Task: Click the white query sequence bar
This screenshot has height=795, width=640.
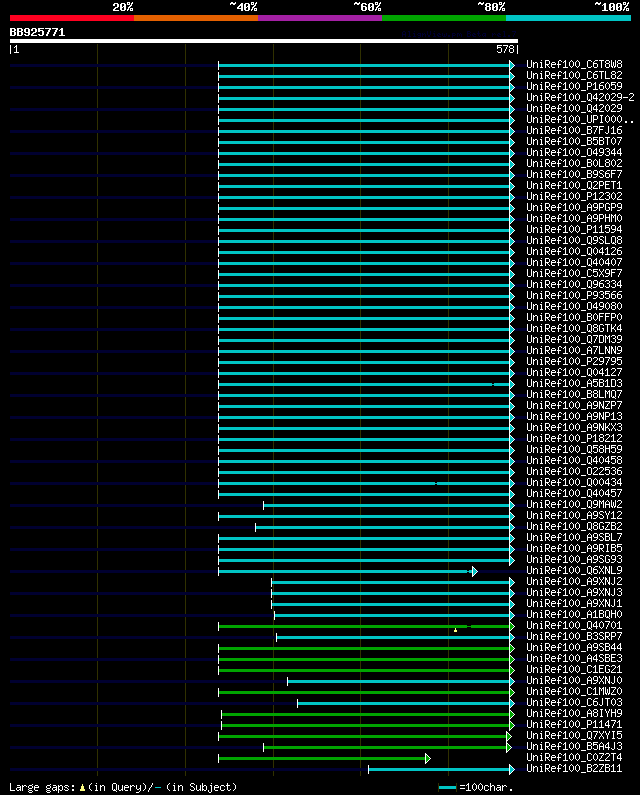Action: click(264, 41)
